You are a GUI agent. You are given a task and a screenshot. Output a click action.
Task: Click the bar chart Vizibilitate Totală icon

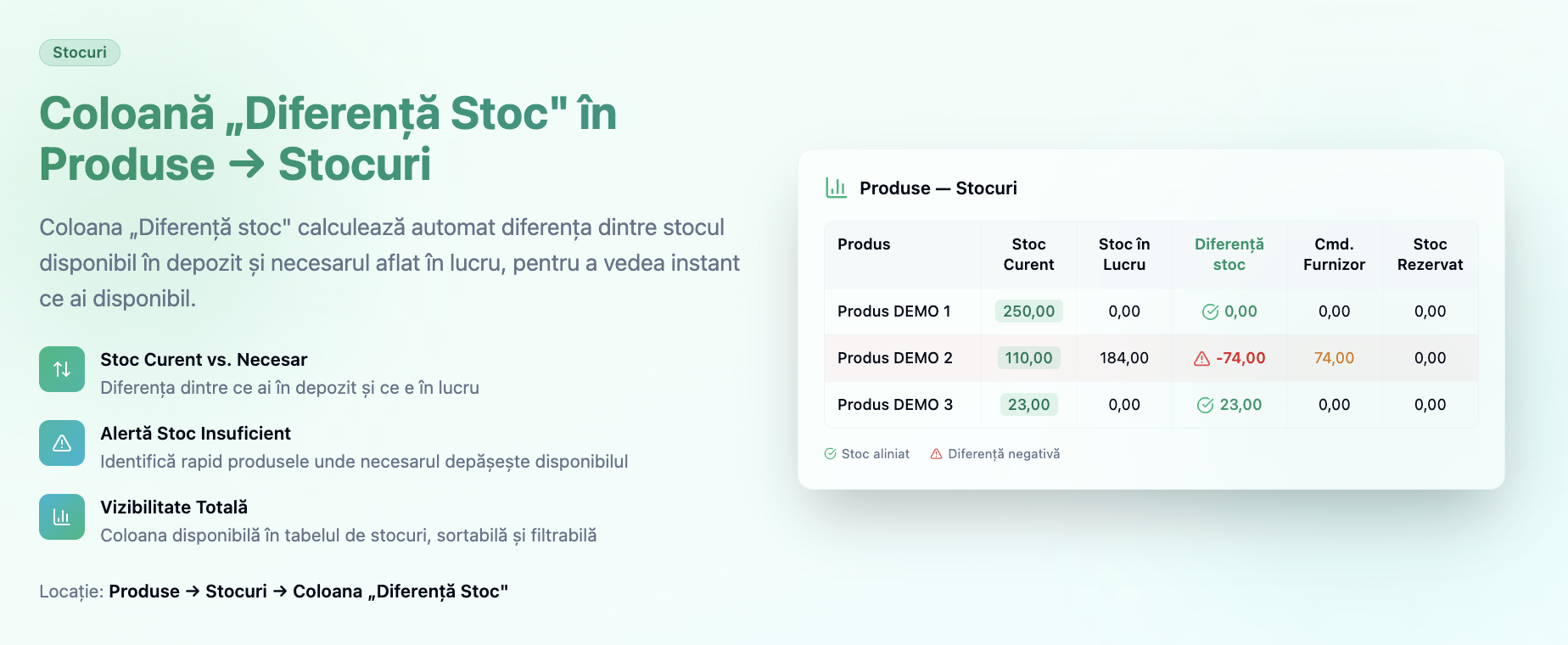pyautogui.click(x=62, y=517)
